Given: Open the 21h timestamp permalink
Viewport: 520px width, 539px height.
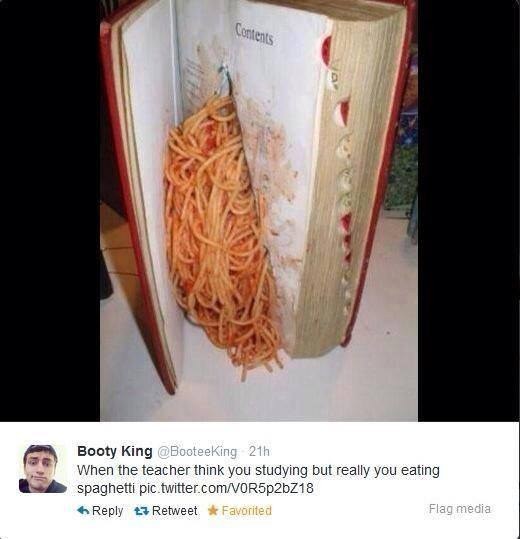Looking at the screenshot, I should click(x=259, y=451).
